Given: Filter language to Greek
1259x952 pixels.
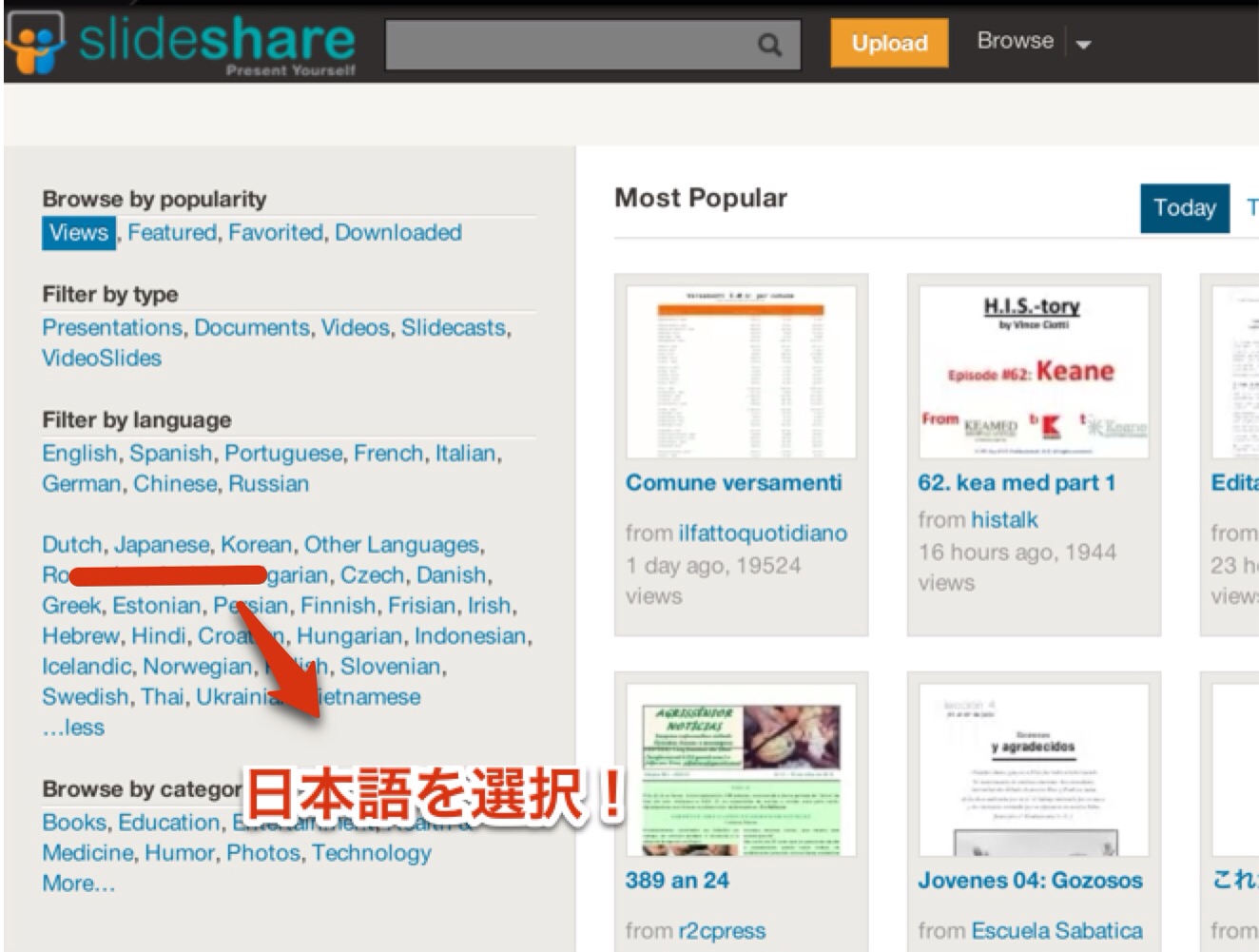Looking at the screenshot, I should [71, 605].
